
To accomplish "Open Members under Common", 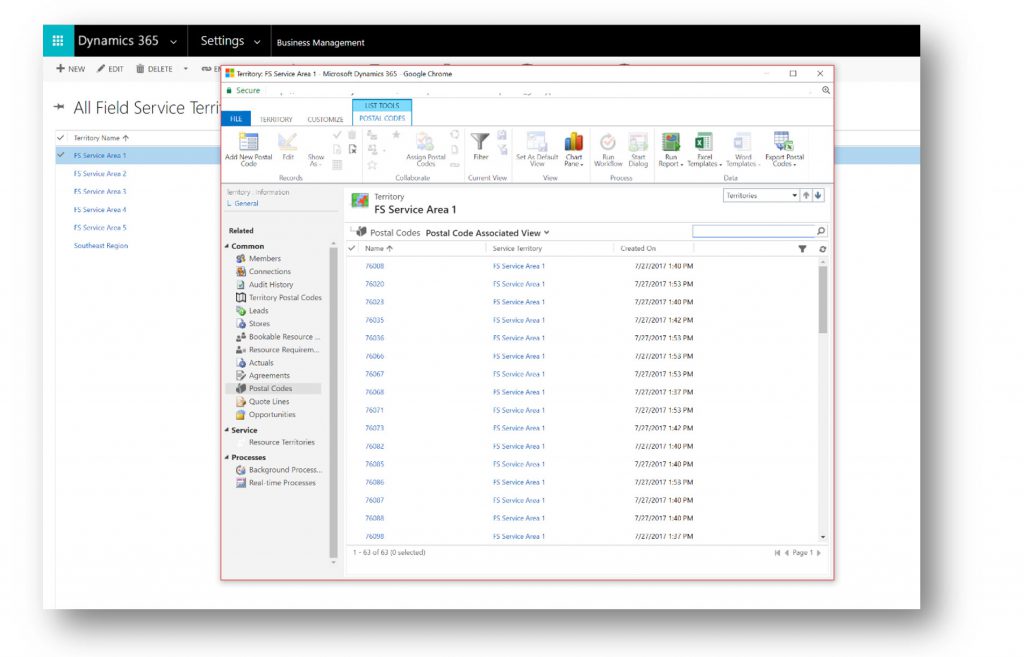I will [x=264, y=259].
